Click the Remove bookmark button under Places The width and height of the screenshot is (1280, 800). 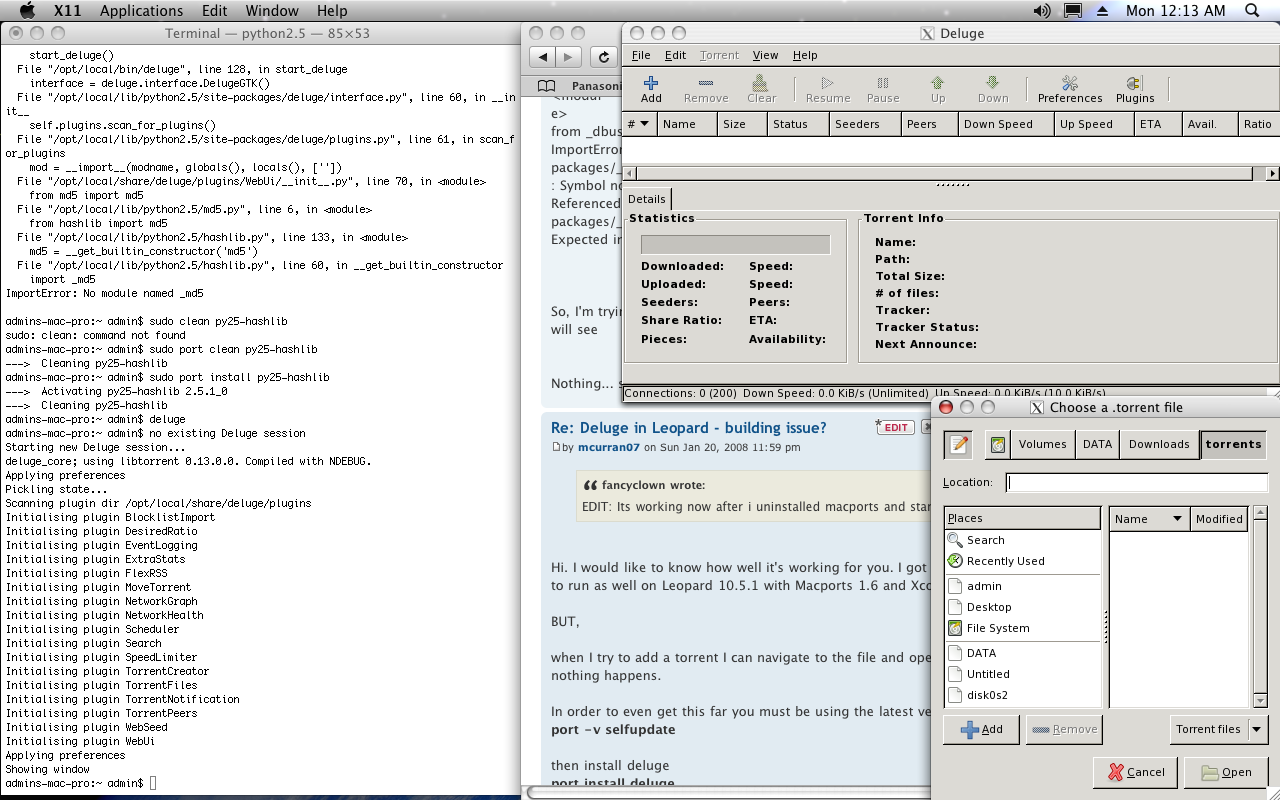pos(1064,729)
